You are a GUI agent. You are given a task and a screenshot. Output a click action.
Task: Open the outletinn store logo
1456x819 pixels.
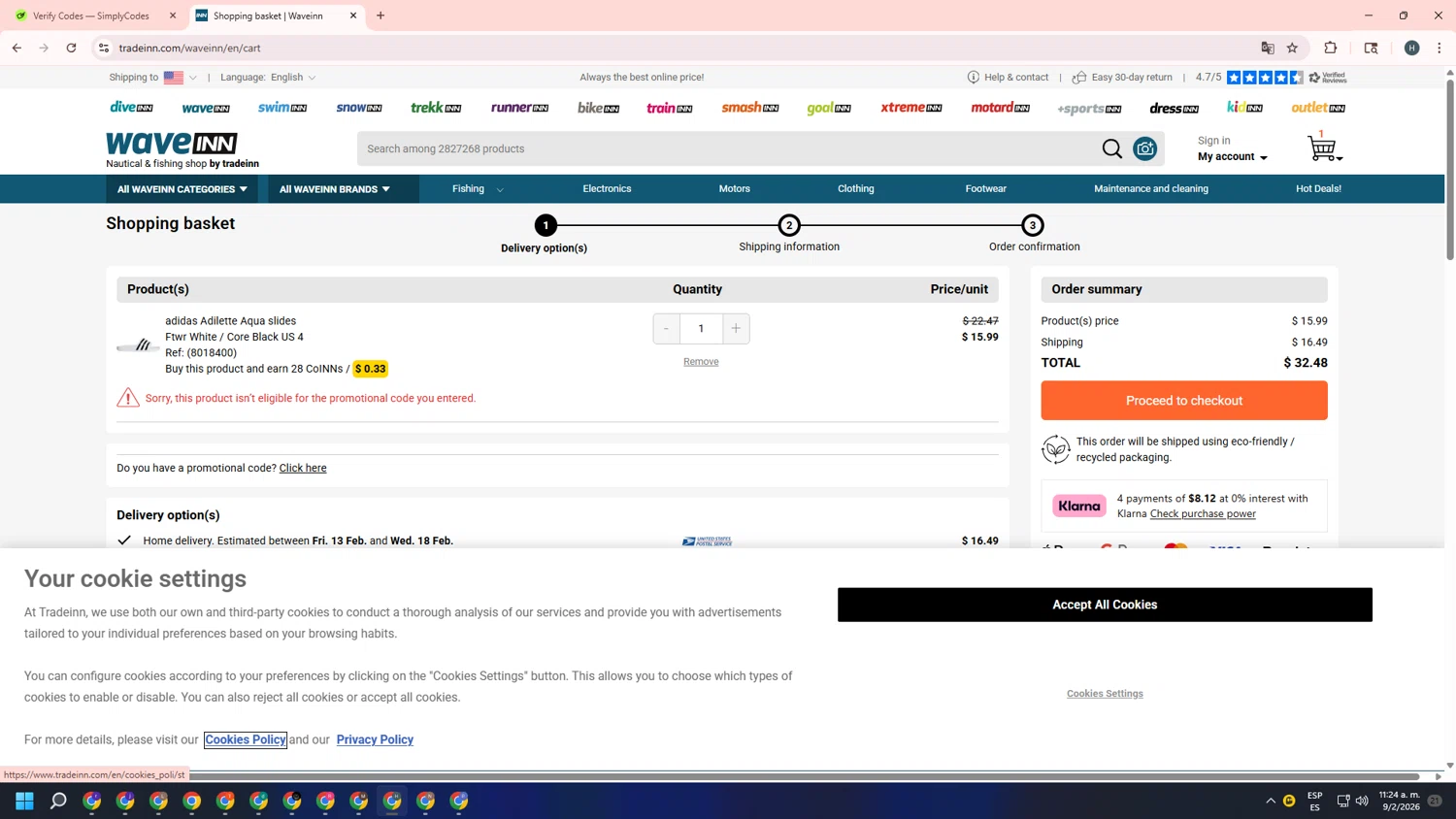(1318, 108)
